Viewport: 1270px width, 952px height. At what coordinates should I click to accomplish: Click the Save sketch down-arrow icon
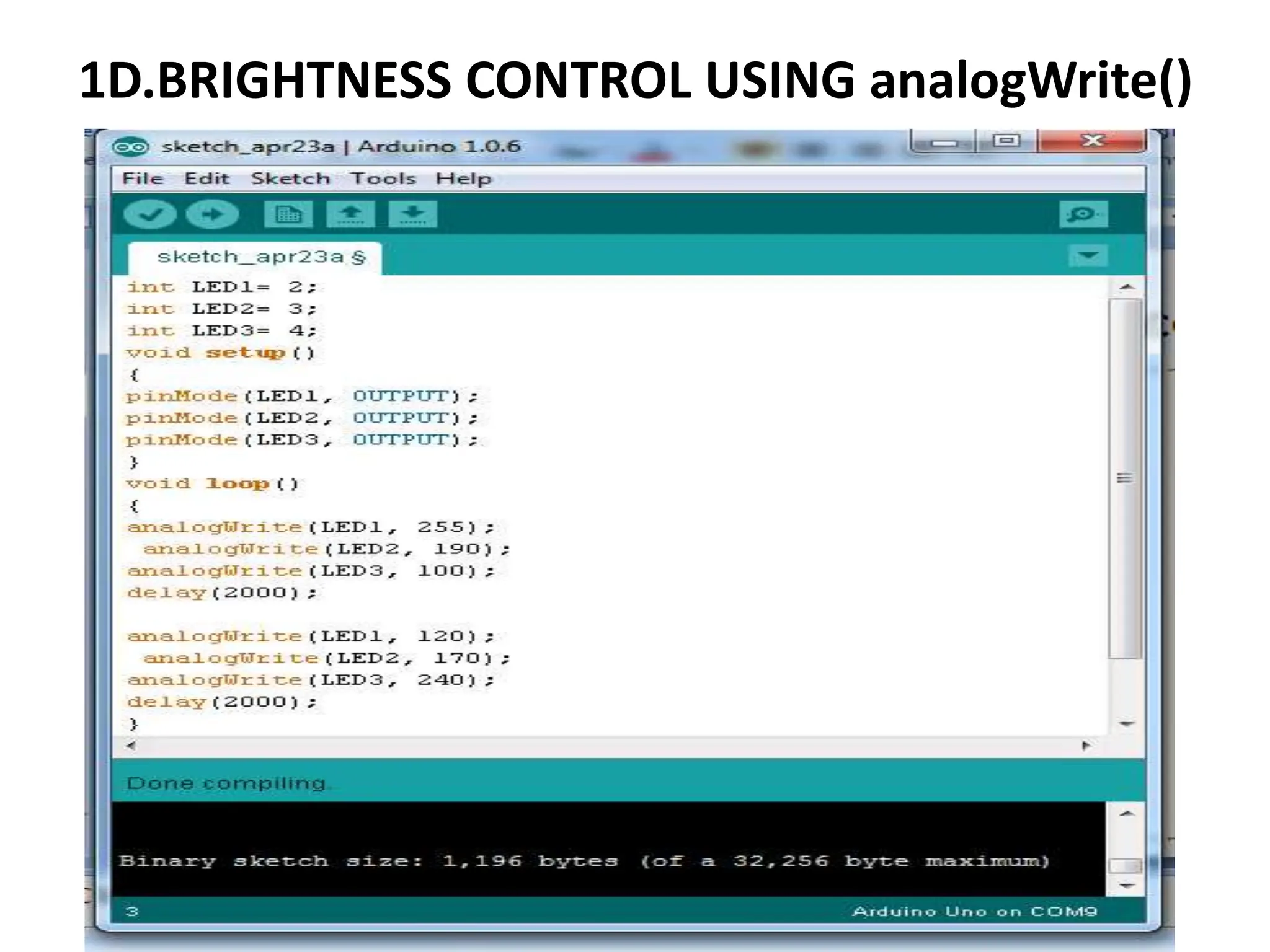(412, 215)
